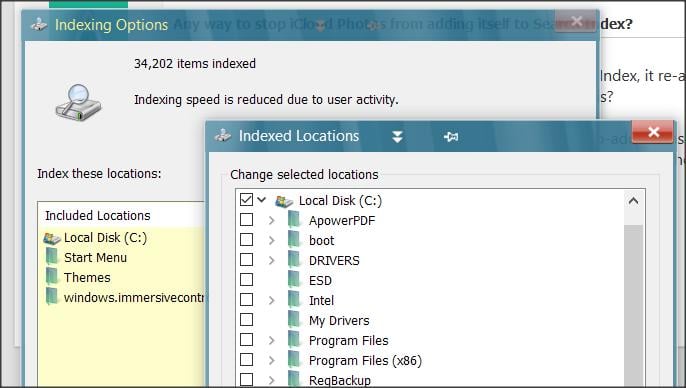Screen dimensions: 686x388
Task: Check the boot folder checkbox
Action: 246,240
